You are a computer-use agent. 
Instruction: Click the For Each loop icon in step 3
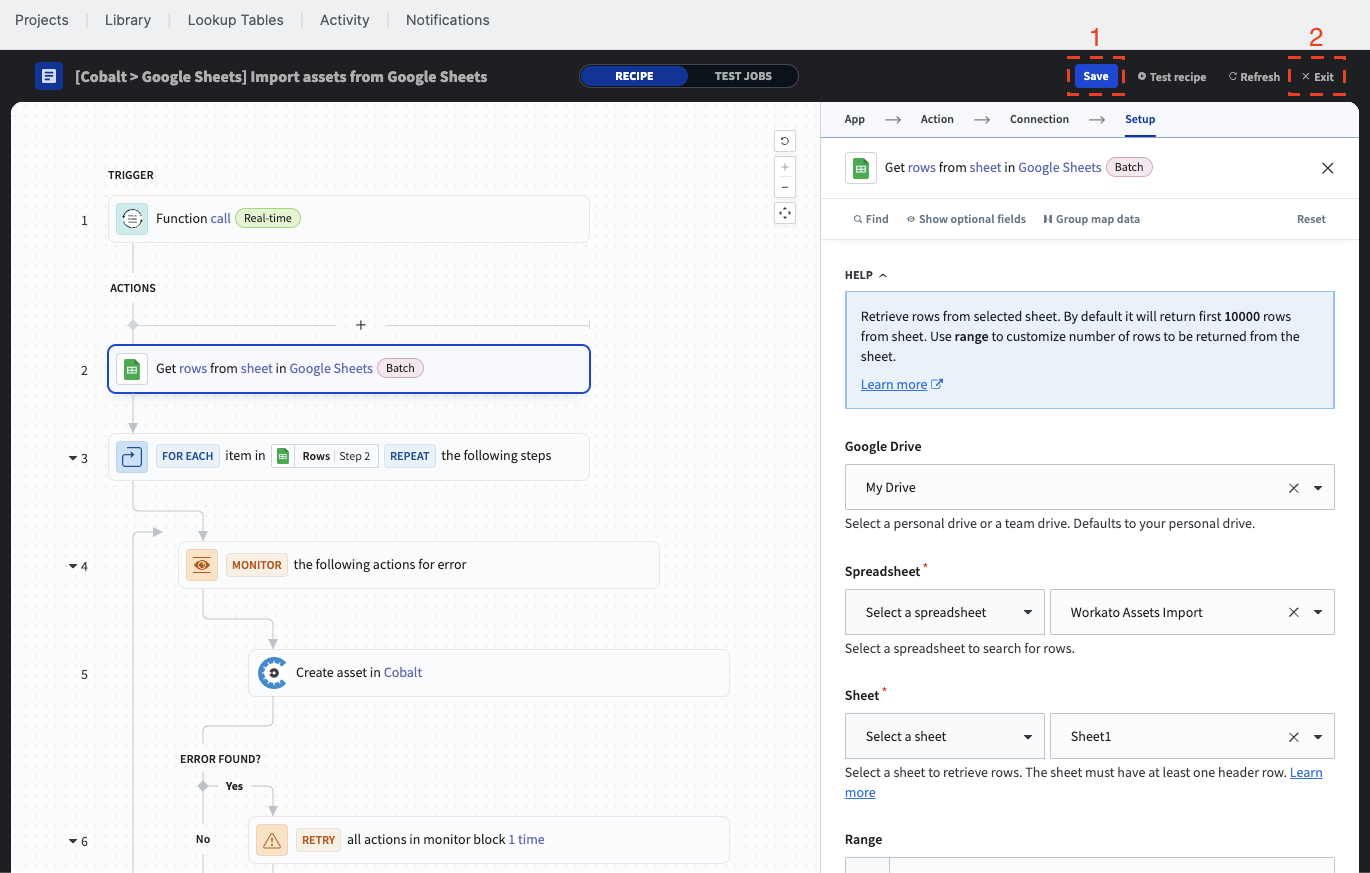click(x=132, y=457)
